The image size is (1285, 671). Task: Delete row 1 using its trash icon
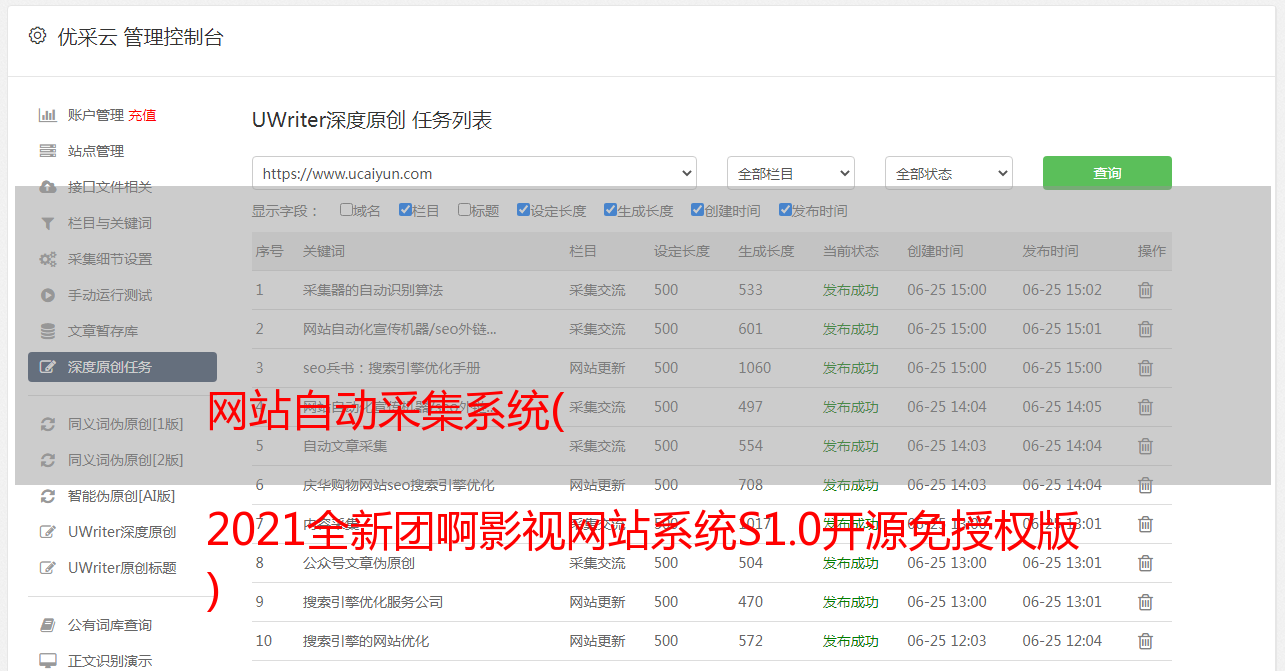tap(1145, 290)
